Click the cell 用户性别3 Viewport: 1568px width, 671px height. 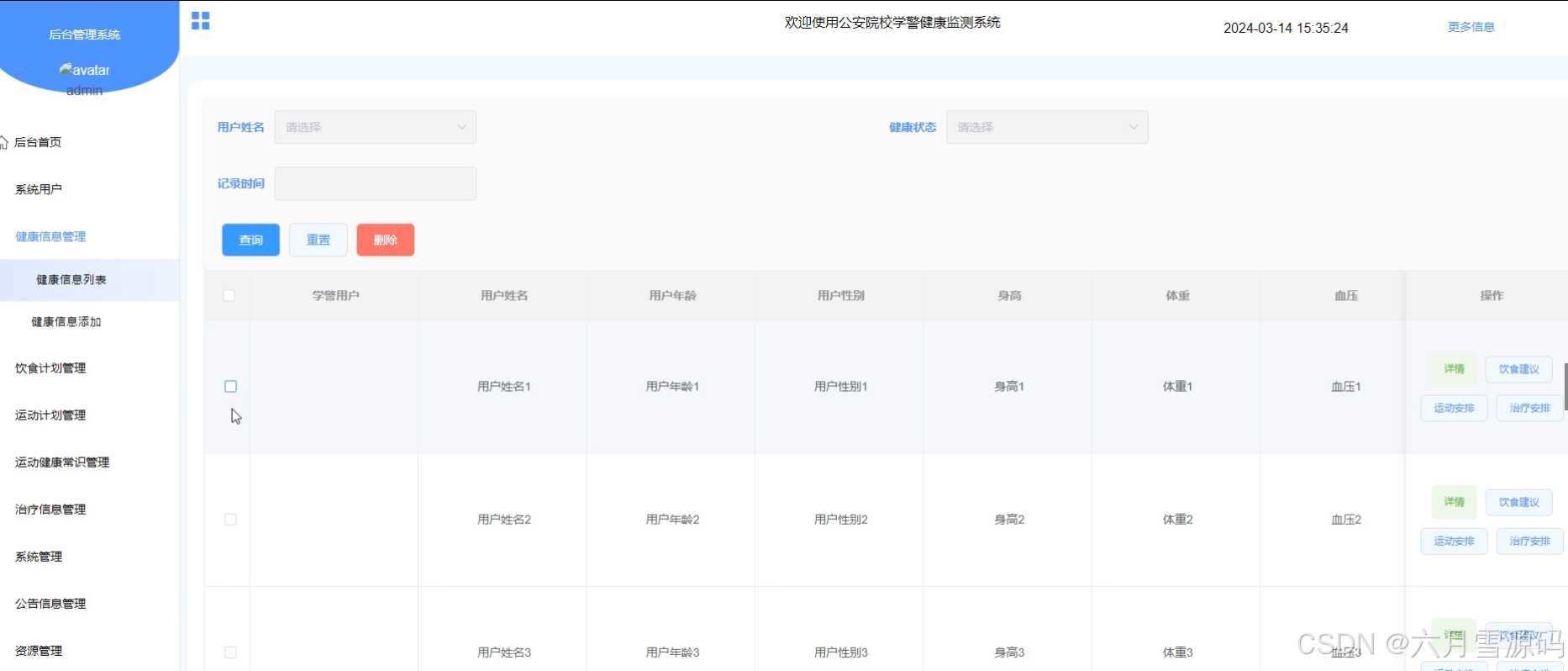point(840,652)
